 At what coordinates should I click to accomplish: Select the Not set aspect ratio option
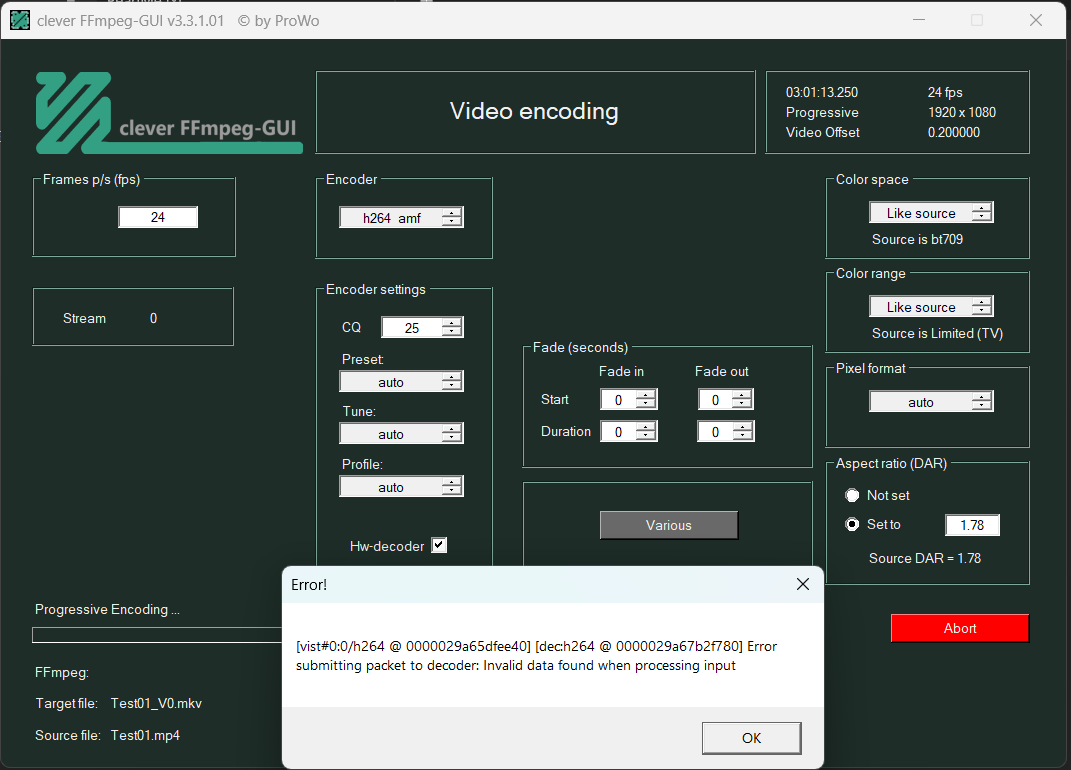click(x=853, y=495)
